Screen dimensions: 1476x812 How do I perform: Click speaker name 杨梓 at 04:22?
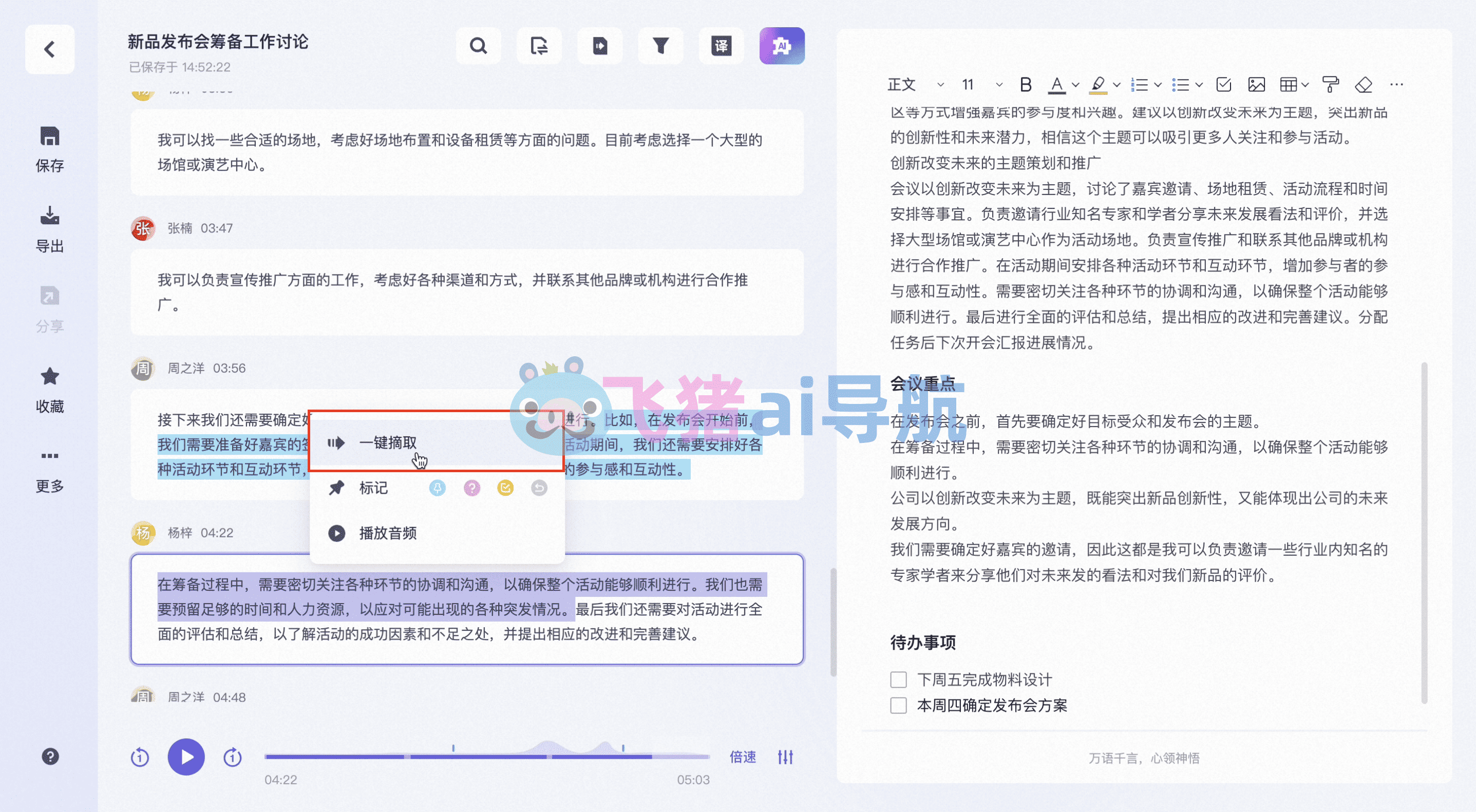pos(179,533)
